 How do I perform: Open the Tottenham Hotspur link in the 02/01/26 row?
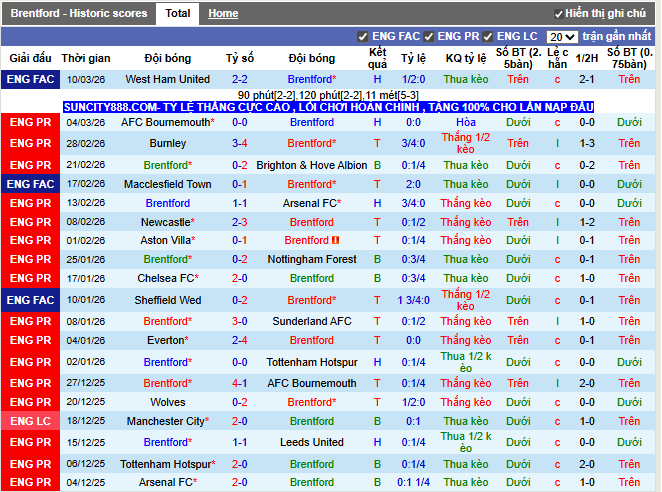(x=312, y=362)
